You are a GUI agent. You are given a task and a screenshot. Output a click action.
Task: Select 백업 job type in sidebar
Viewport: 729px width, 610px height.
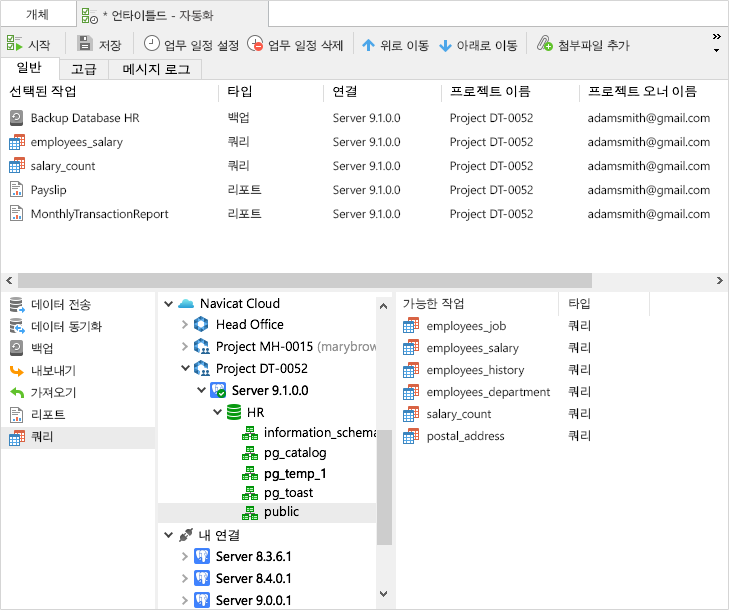pos(42,349)
